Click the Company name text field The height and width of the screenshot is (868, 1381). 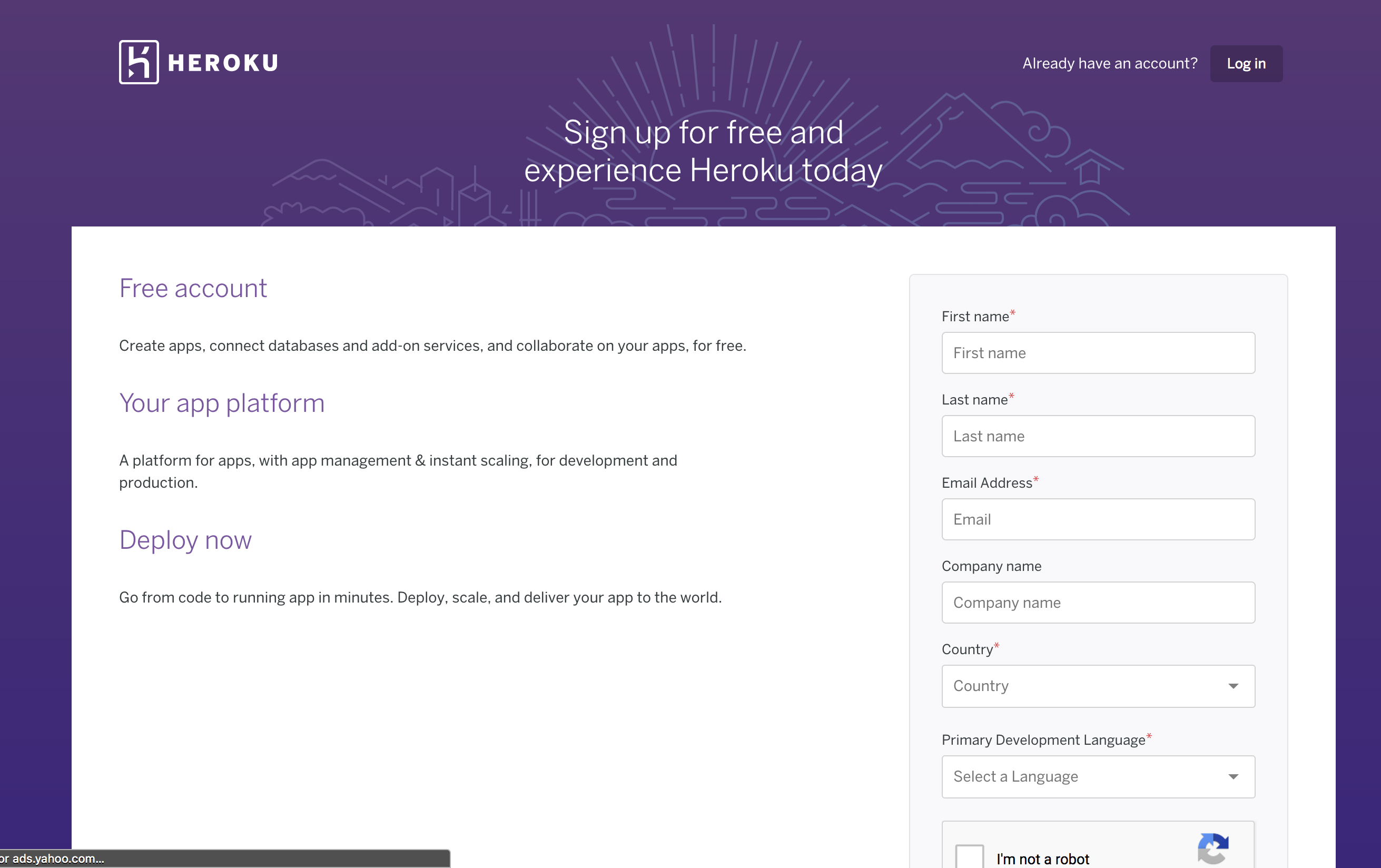[1098, 603]
